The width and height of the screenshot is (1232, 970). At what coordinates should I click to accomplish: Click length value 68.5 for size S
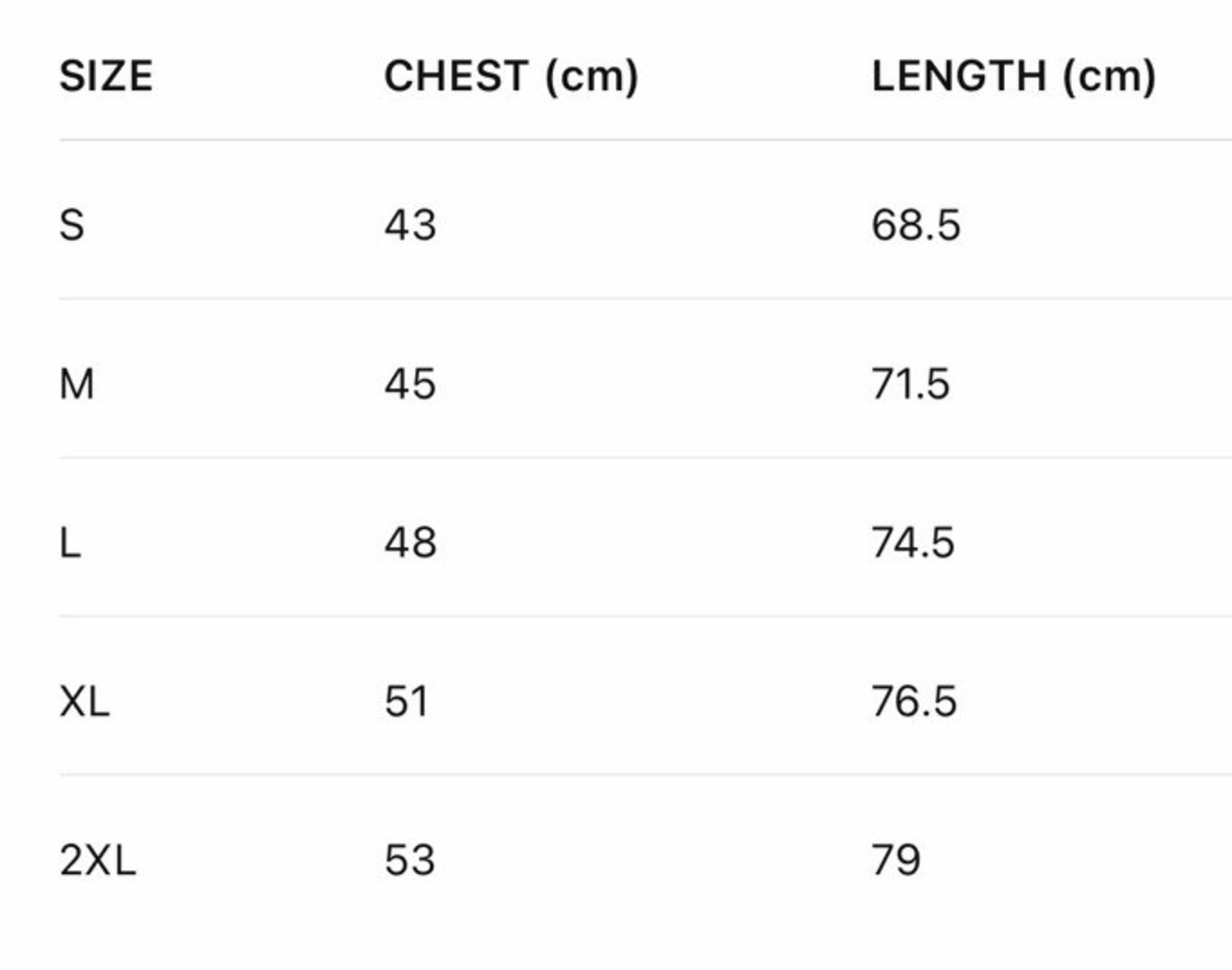pyautogui.click(x=916, y=225)
